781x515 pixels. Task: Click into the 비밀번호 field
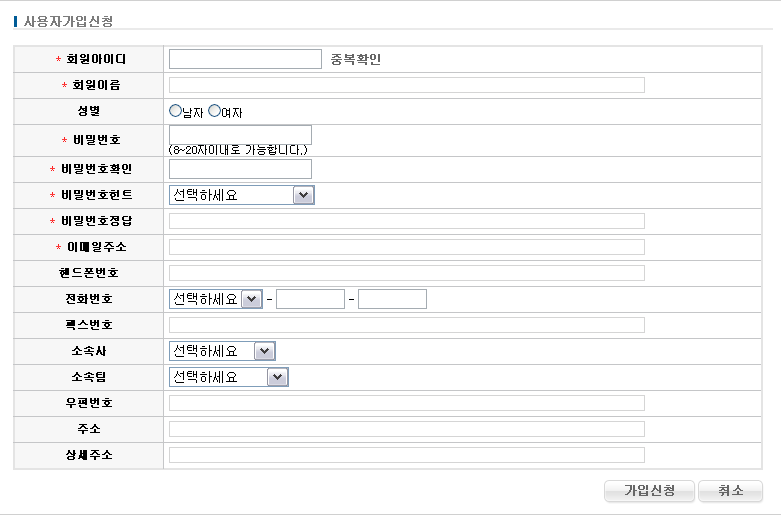coord(240,134)
